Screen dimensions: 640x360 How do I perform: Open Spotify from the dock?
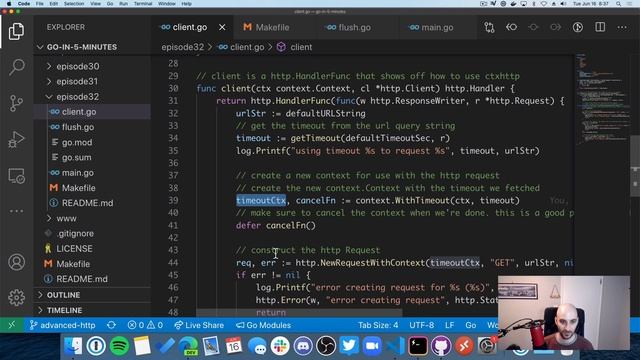pos(119,346)
